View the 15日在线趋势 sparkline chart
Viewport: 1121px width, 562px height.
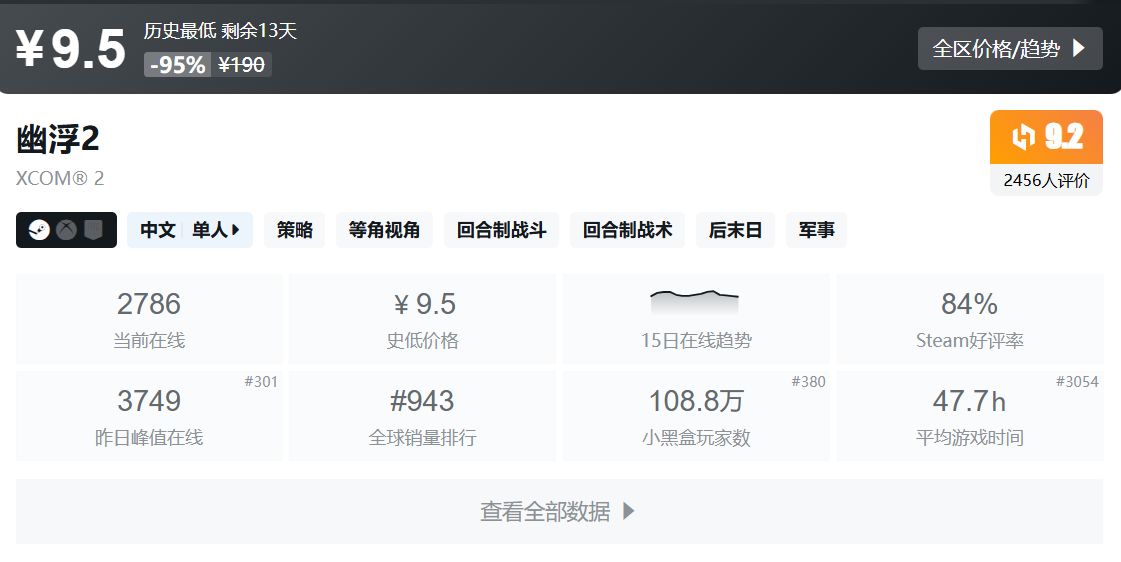(694, 302)
